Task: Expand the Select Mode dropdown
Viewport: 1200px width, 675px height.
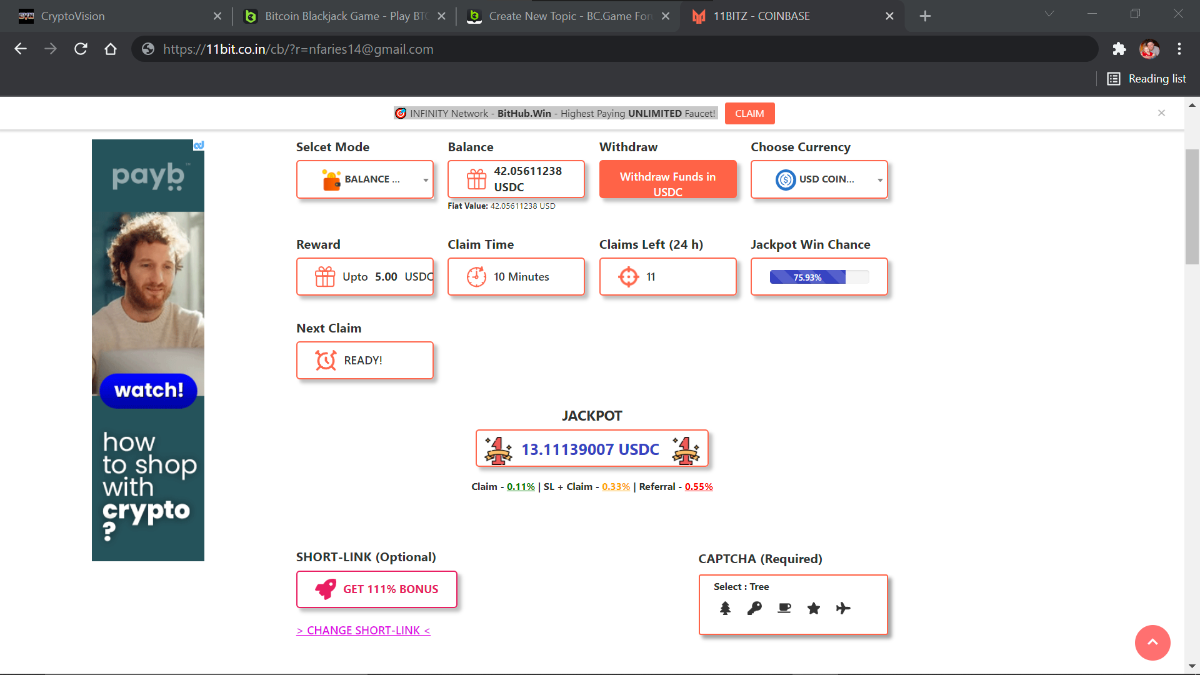Action: coord(365,180)
